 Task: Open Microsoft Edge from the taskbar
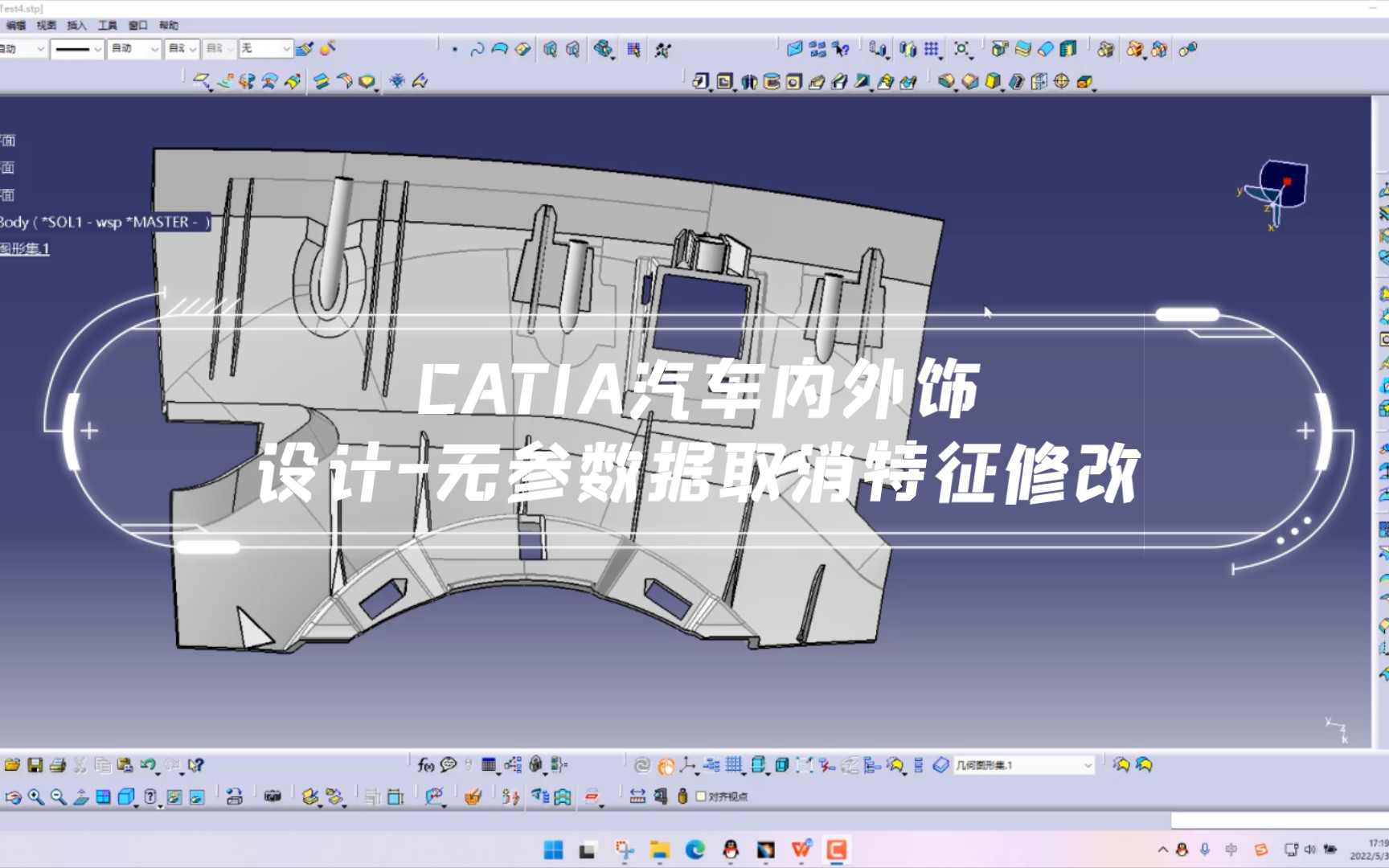click(695, 850)
